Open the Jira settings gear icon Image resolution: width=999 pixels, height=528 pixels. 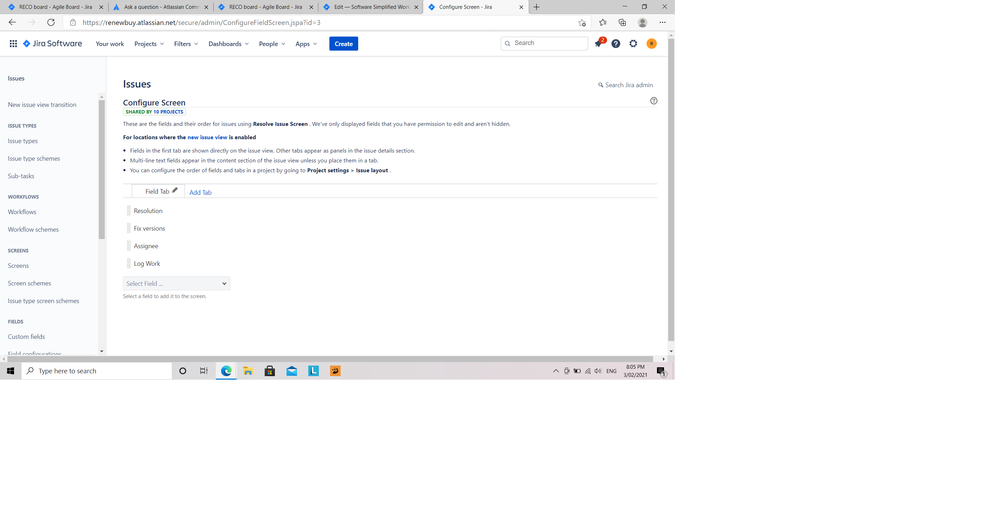(633, 44)
